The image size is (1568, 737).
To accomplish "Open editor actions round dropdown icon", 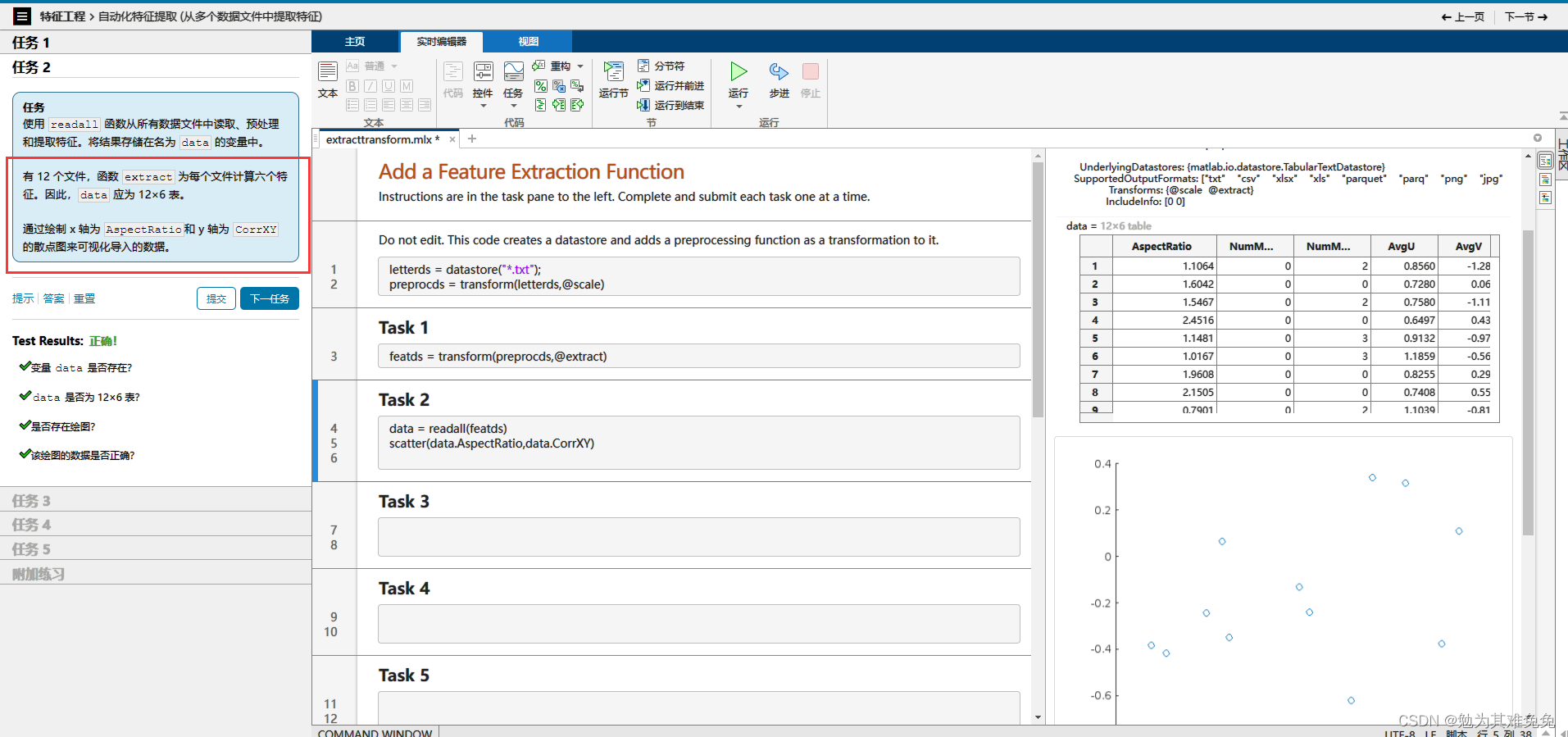I will tap(1538, 138).
